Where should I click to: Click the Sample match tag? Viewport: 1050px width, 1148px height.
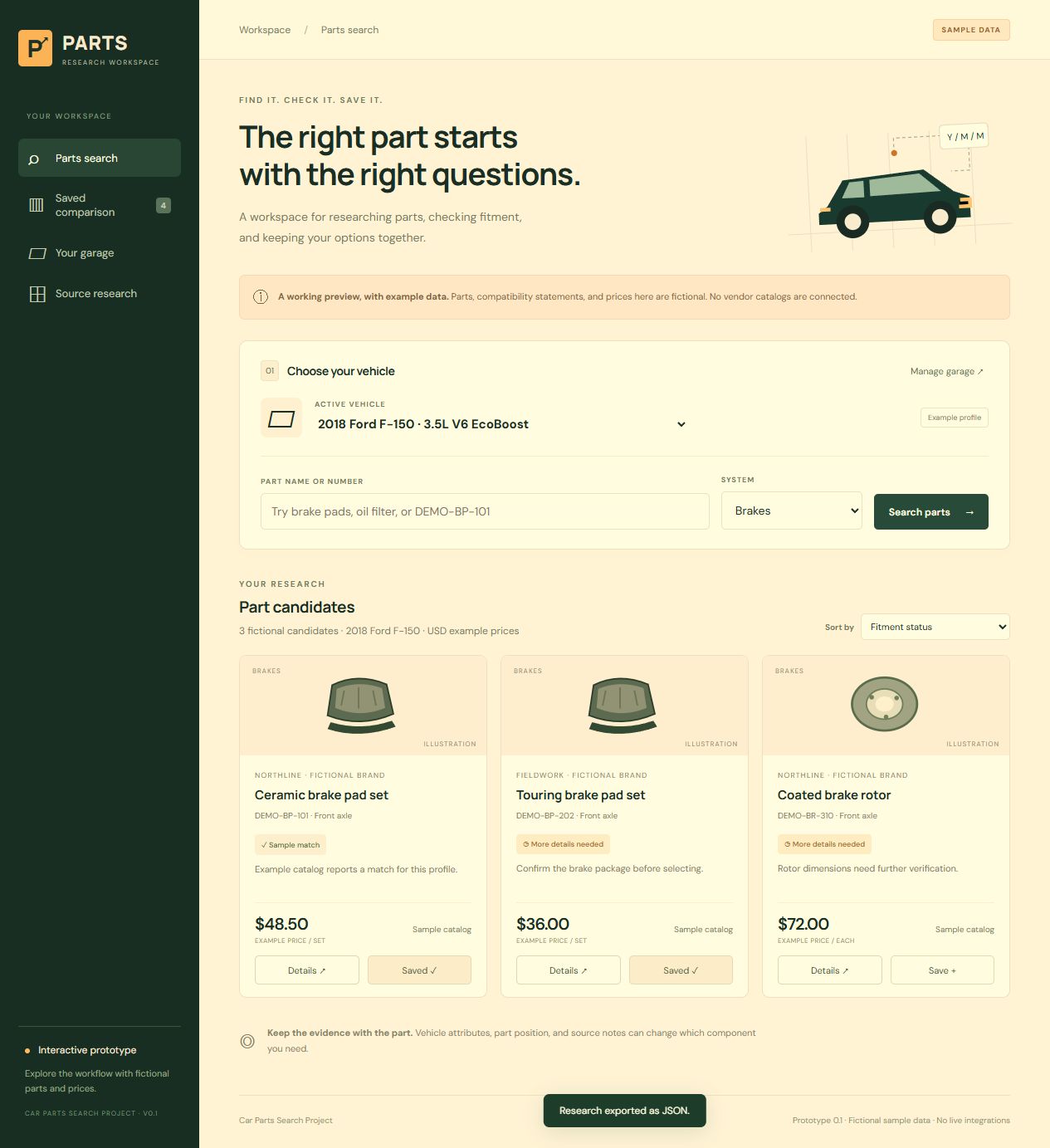point(291,845)
